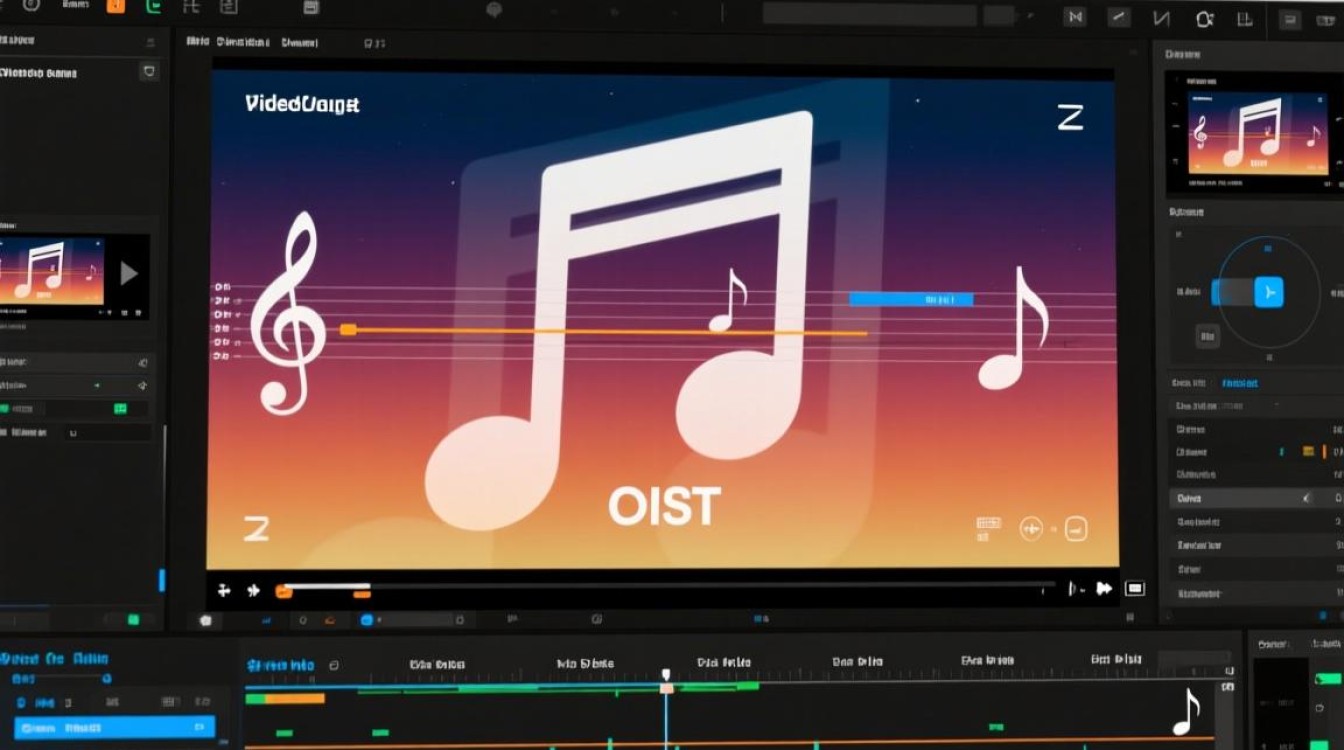Viewport: 1344px width, 750px height.
Task: Click the fast-forward icon right of playback bar
Action: [1104, 589]
